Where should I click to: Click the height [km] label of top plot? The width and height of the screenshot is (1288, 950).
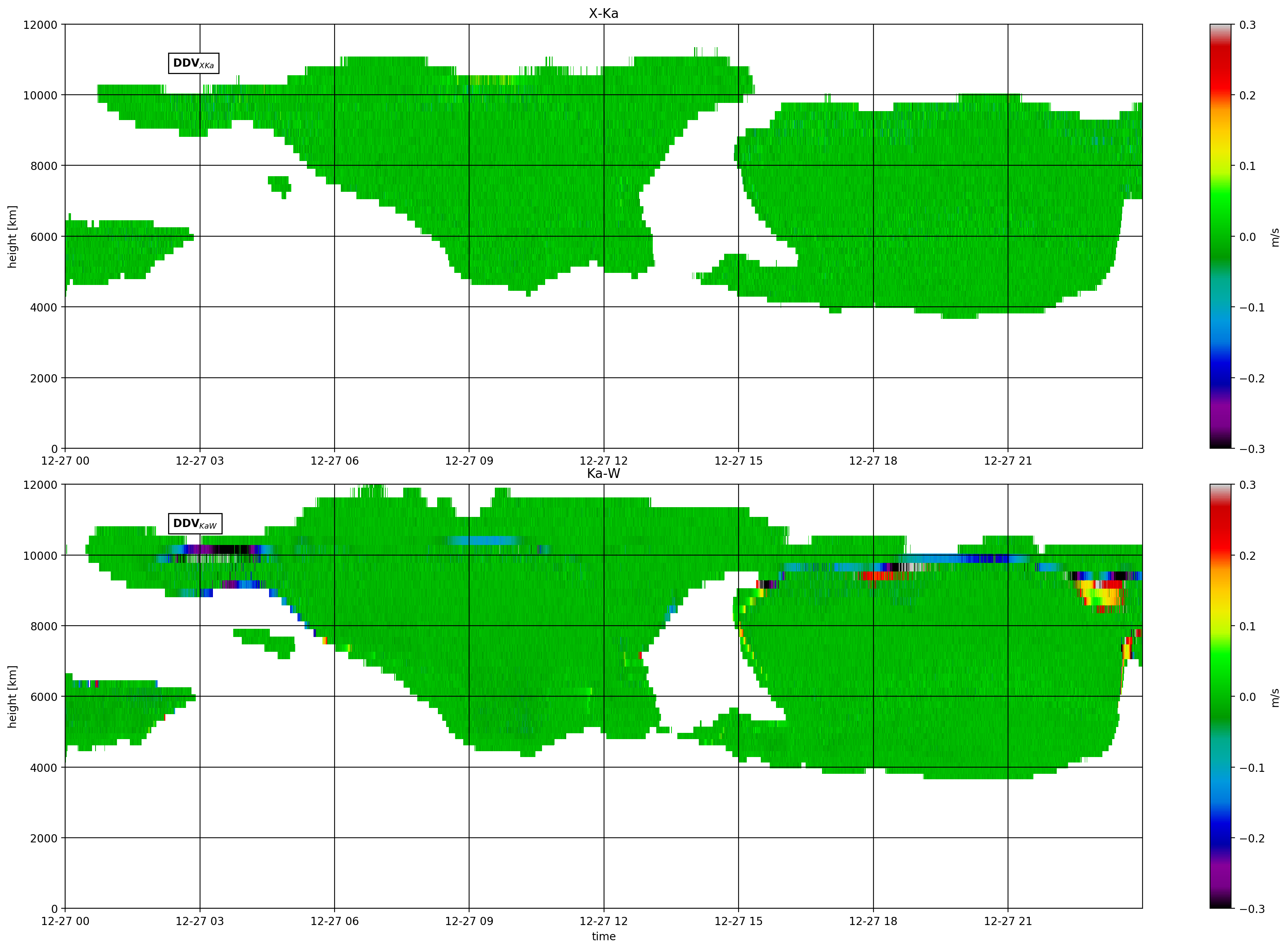click(x=12, y=236)
